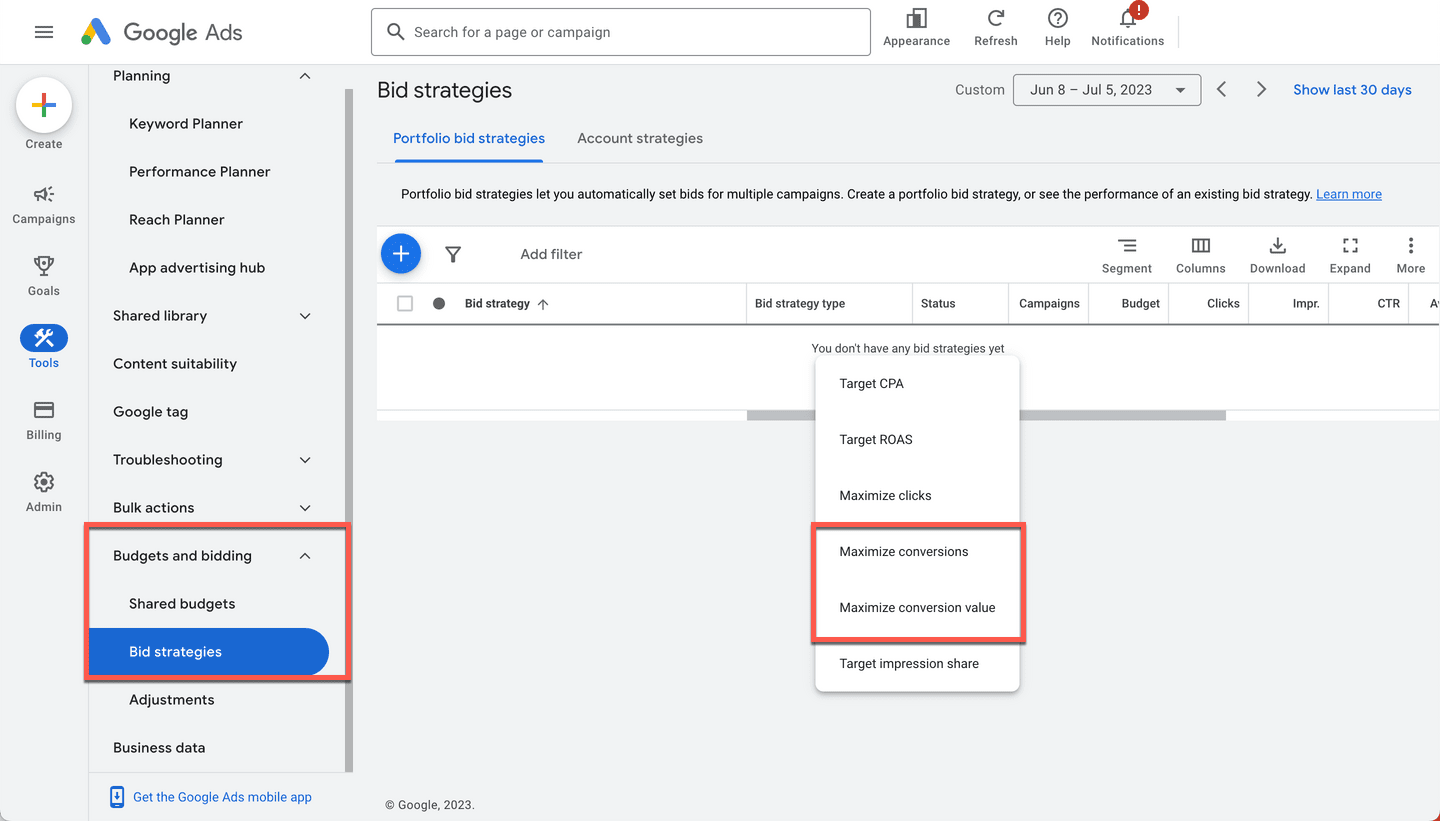Open Keyword Planner
This screenshot has height=821, width=1440.
coord(186,124)
